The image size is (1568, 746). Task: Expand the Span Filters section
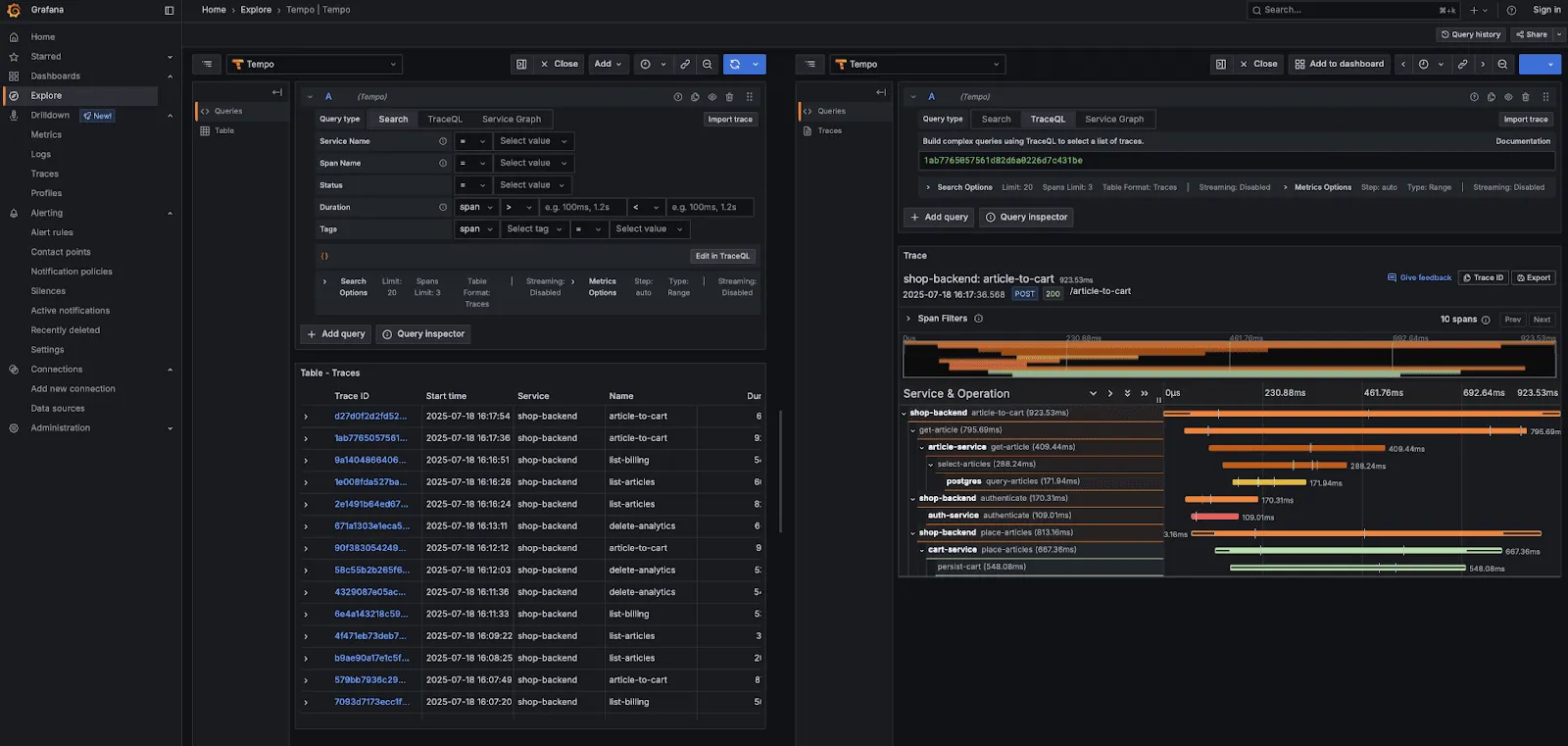point(908,319)
